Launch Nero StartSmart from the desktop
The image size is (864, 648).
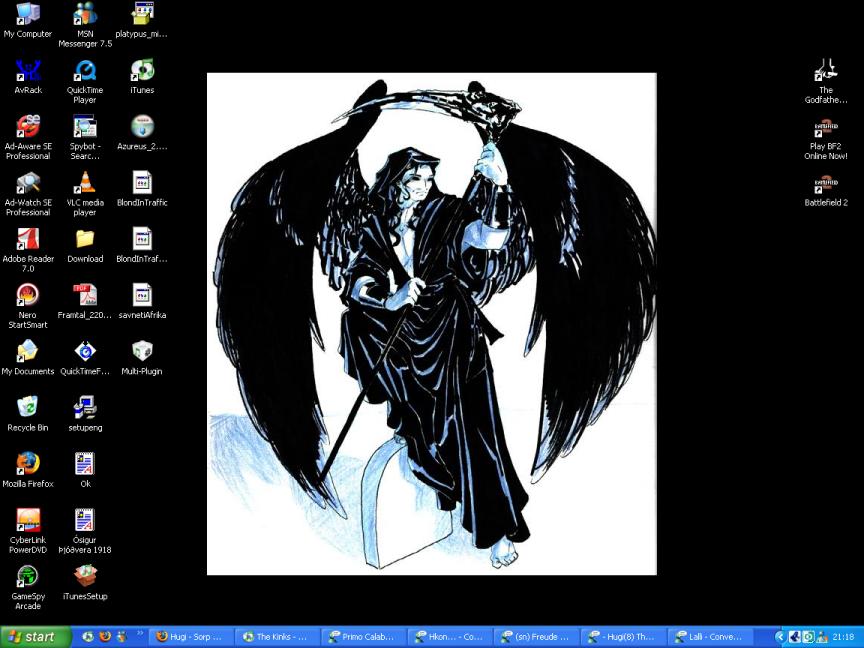(x=28, y=306)
